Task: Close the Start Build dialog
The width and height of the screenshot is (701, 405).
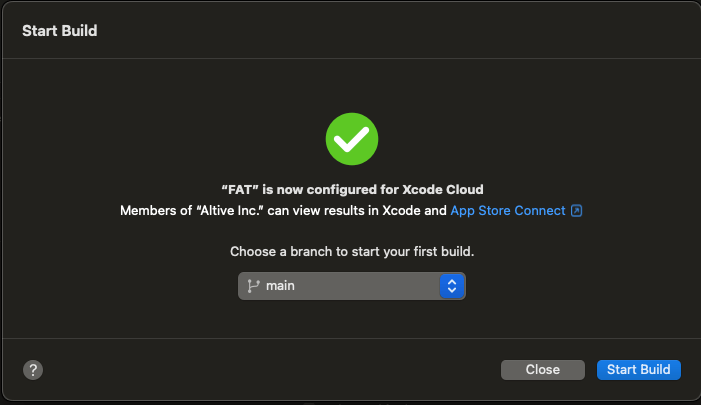Action: (x=543, y=370)
